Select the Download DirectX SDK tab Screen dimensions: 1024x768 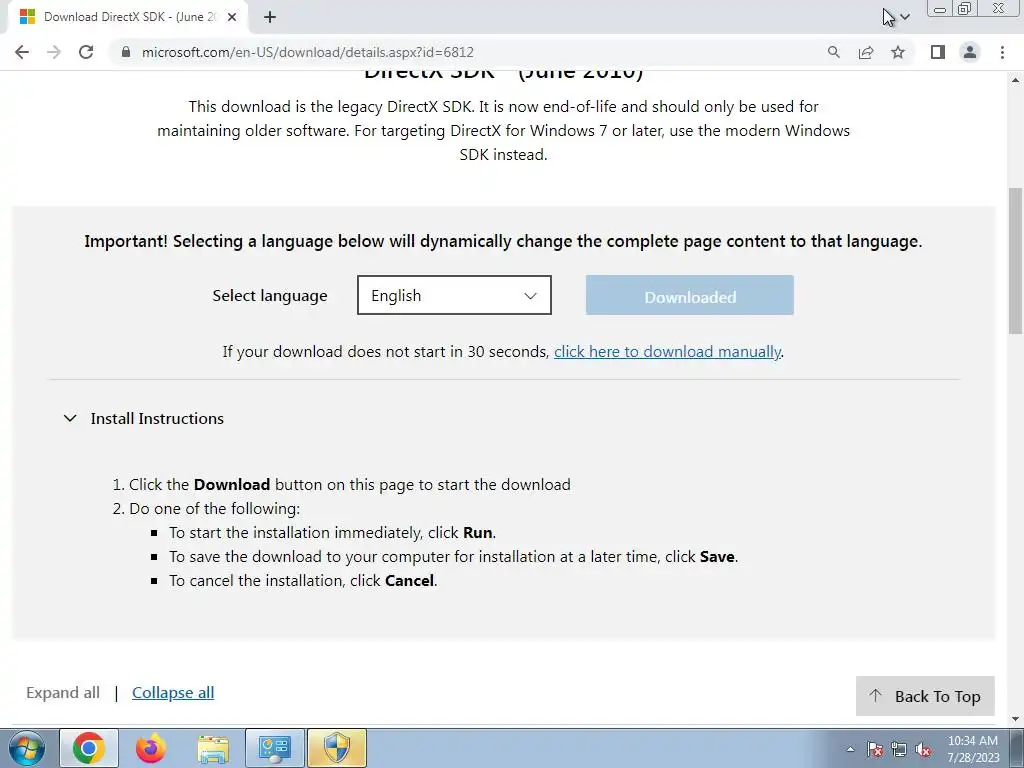127,17
